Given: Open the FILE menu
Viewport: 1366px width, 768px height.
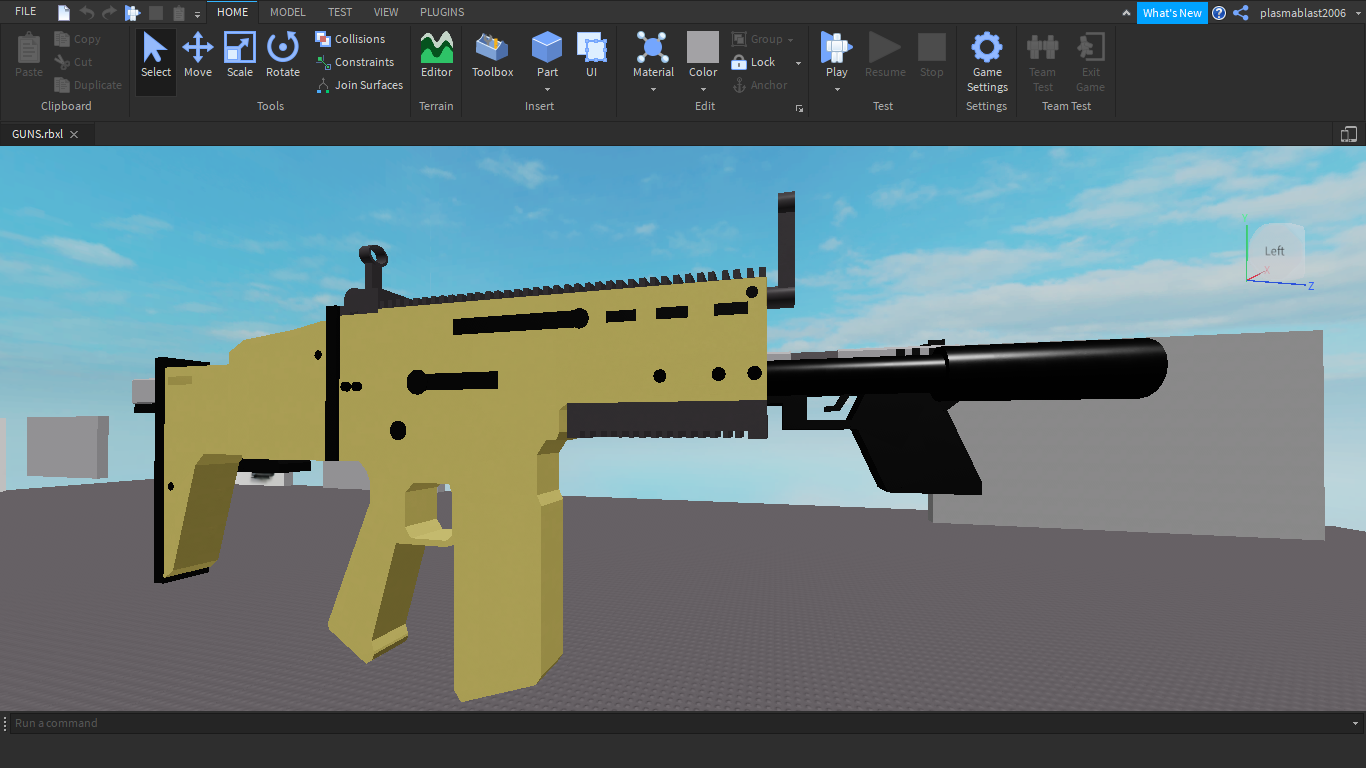Looking at the screenshot, I should point(26,12).
